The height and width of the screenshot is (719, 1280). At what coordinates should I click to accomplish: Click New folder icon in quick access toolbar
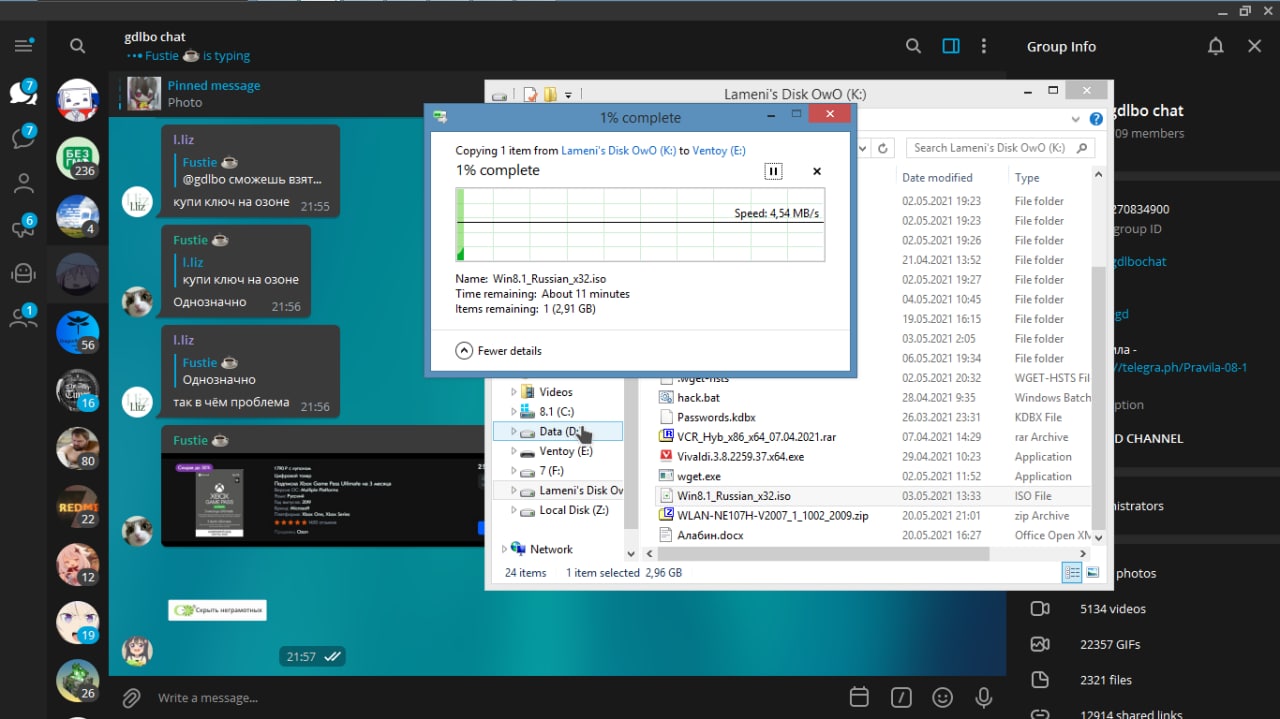click(551, 95)
